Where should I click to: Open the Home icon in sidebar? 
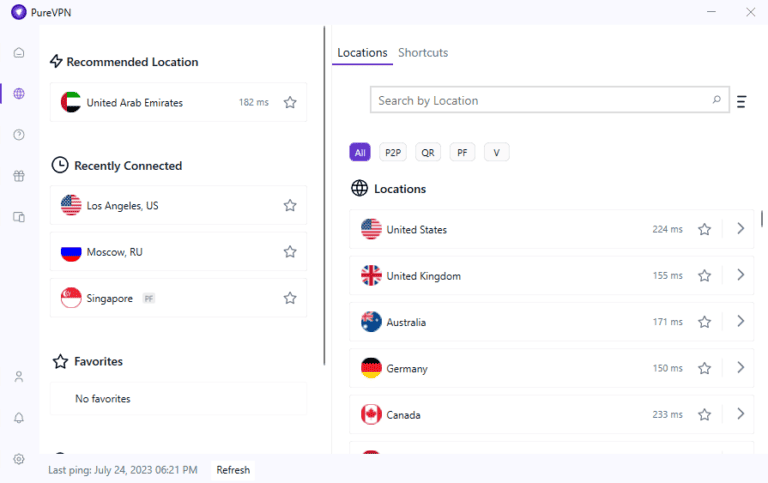(19, 53)
